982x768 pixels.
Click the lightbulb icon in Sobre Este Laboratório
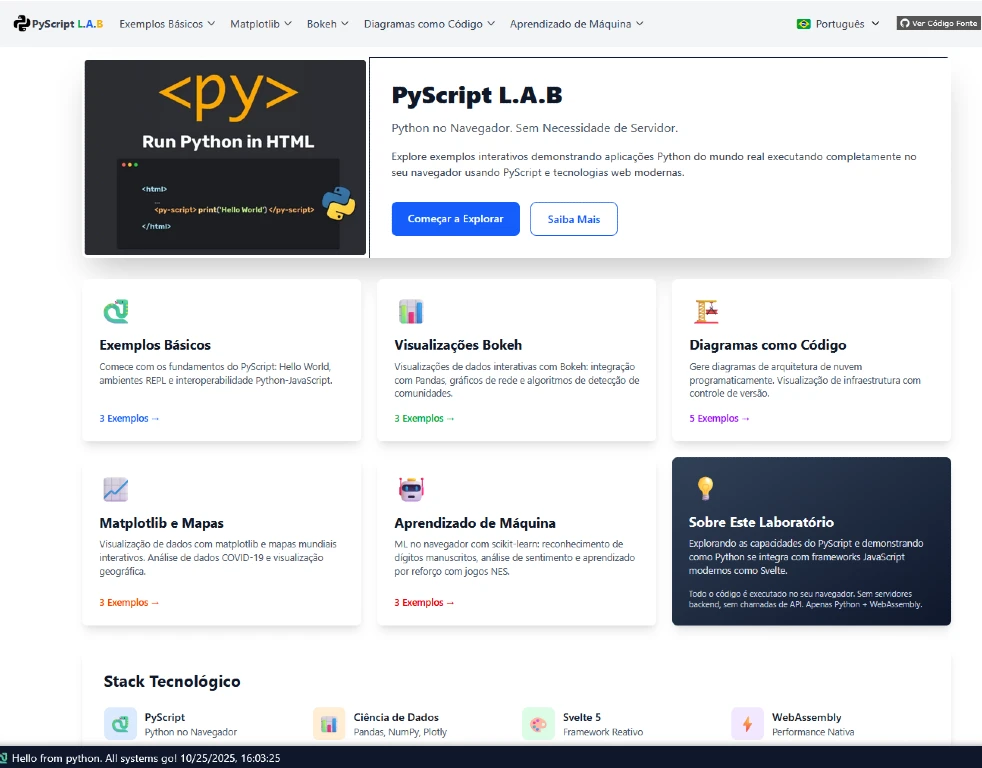[705, 488]
